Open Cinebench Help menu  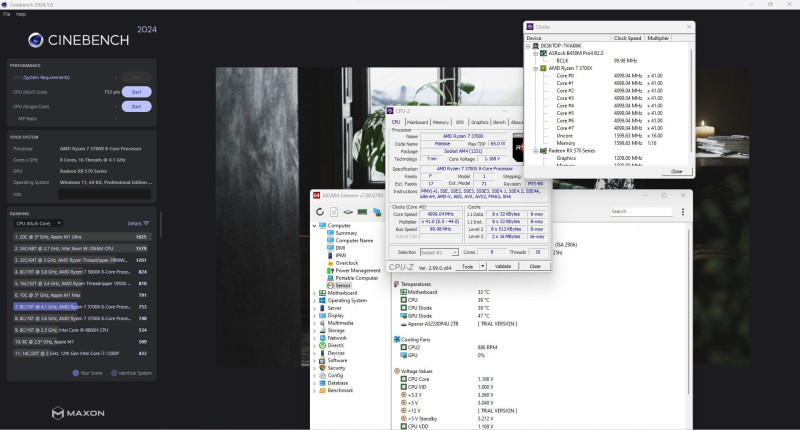pyautogui.click(x=21, y=14)
